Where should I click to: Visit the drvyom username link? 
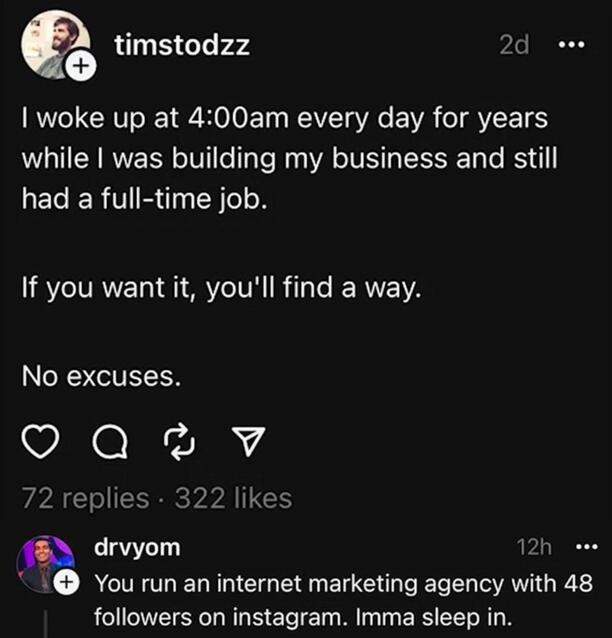click(136, 548)
